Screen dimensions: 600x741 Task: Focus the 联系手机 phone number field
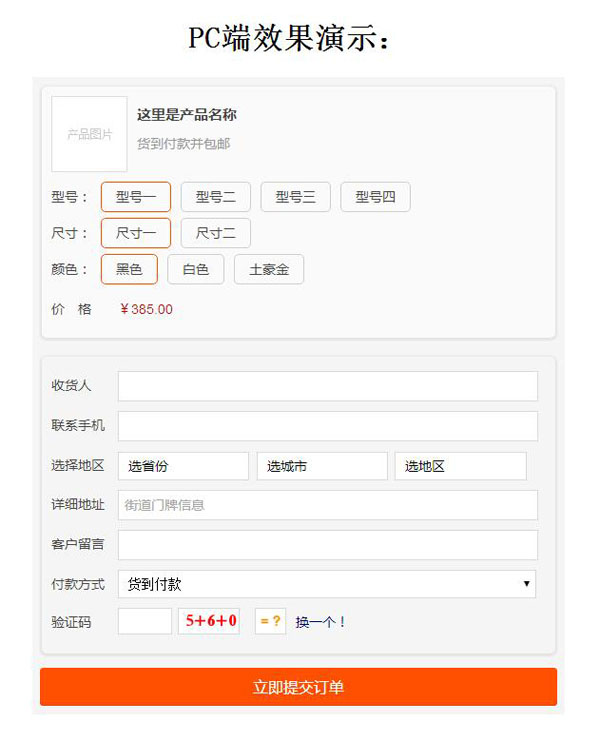pyautogui.click(x=327, y=426)
